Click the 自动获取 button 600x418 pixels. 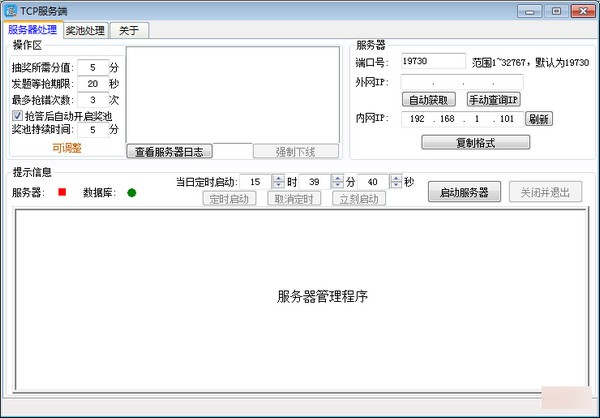(x=429, y=100)
